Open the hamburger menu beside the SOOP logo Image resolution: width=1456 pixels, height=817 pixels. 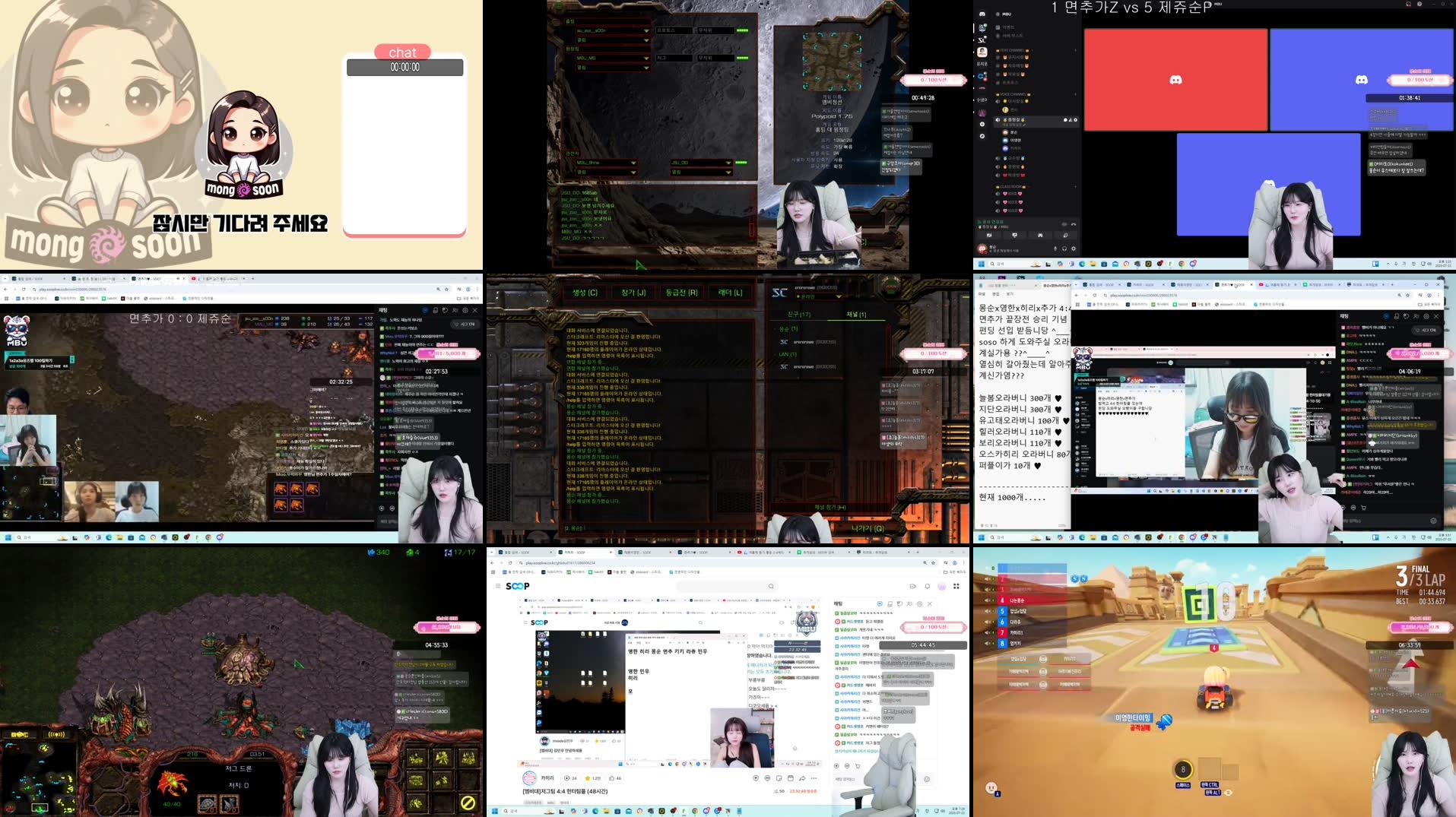(498, 586)
